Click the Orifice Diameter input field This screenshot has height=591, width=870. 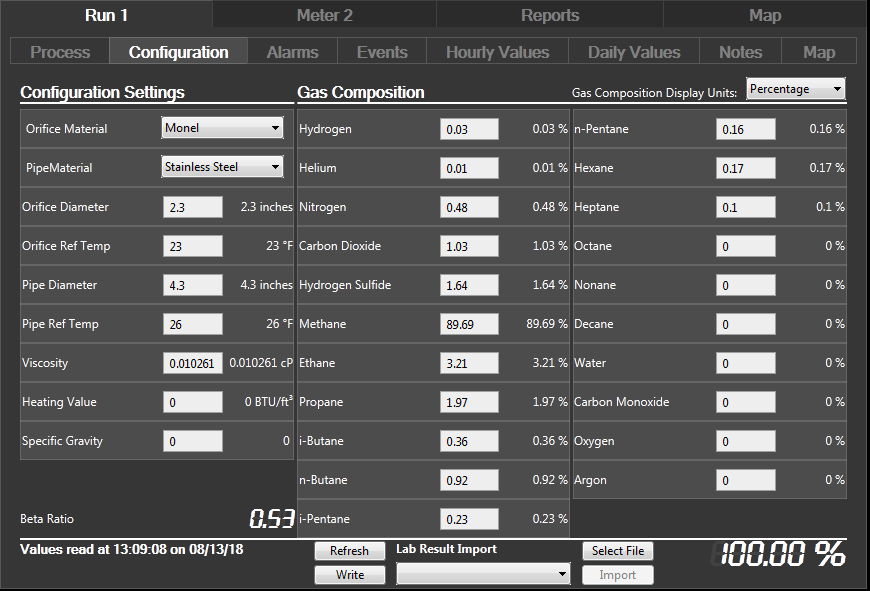point(193,207)
